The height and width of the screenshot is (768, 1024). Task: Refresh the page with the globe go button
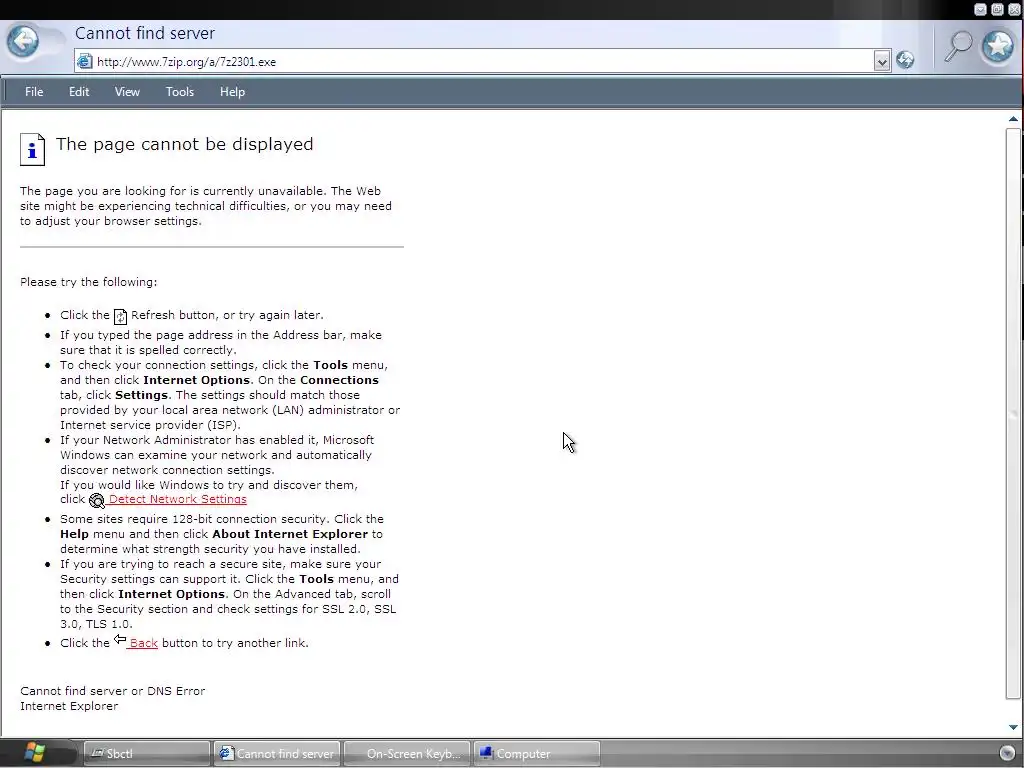pos(904,60)
